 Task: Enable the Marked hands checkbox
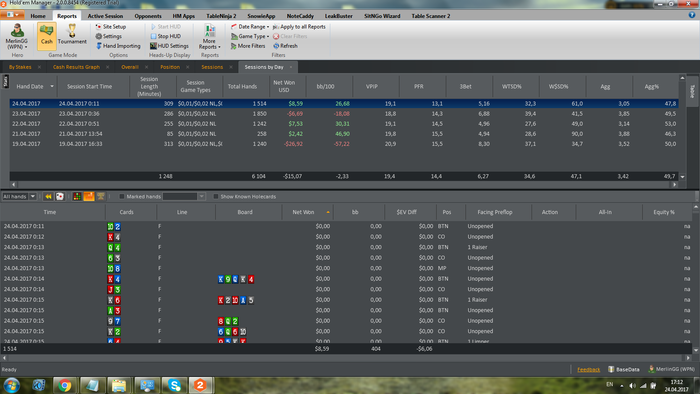121,196
